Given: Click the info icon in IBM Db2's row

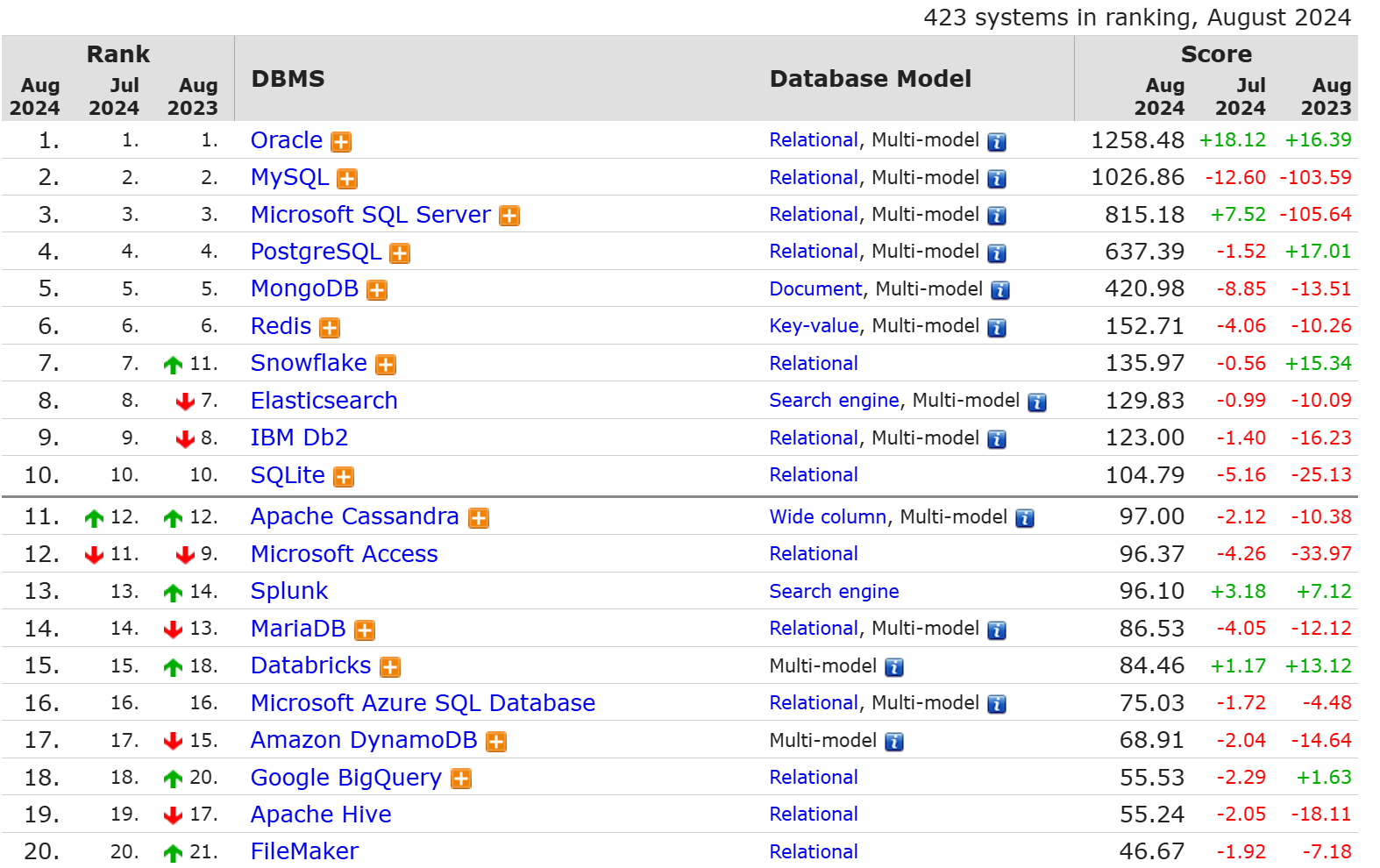Looking at the screenshot, I should (x=997, y=439).
